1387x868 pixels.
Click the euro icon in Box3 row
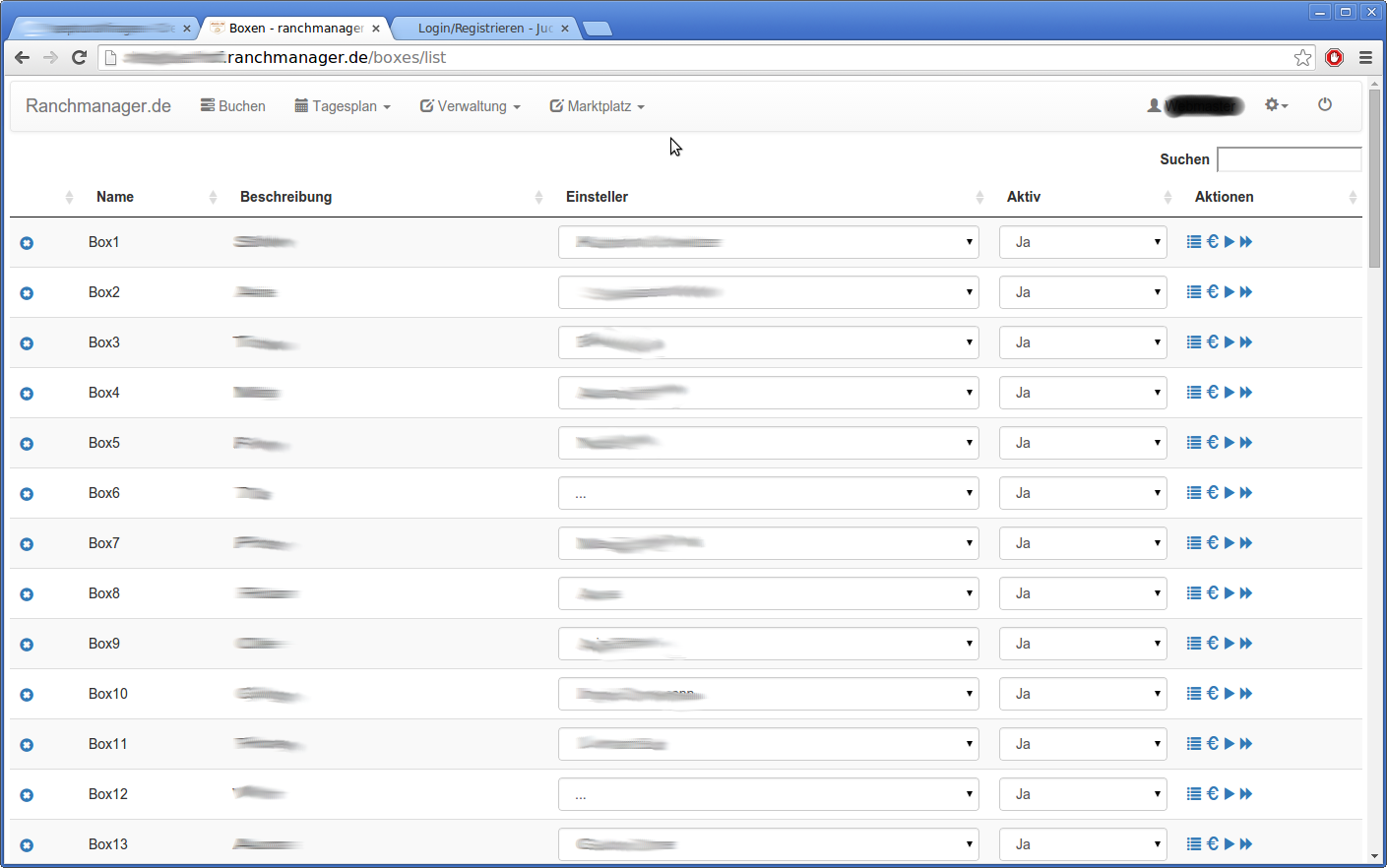pos(1213,342)
